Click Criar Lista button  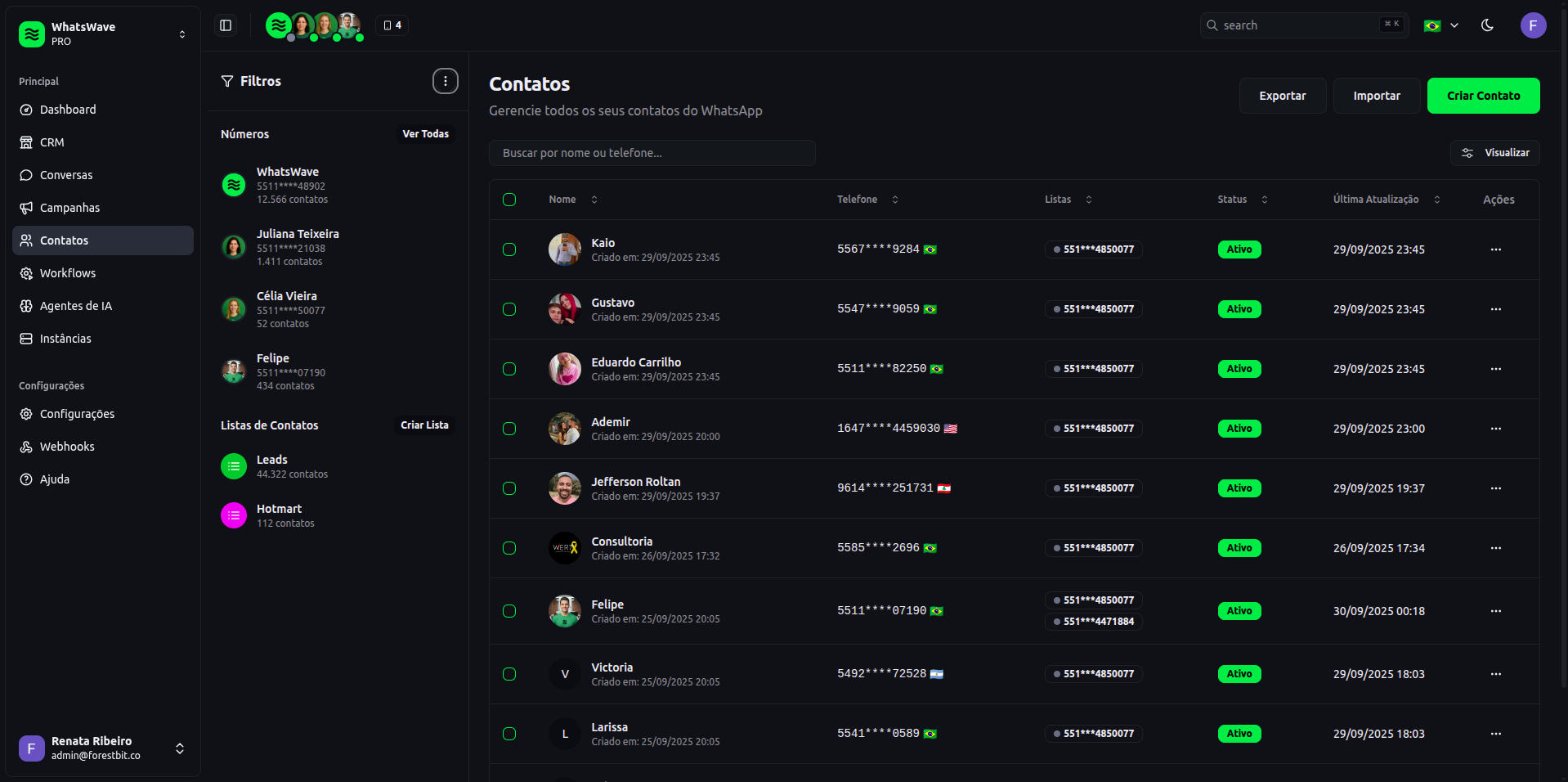(424, 425)
